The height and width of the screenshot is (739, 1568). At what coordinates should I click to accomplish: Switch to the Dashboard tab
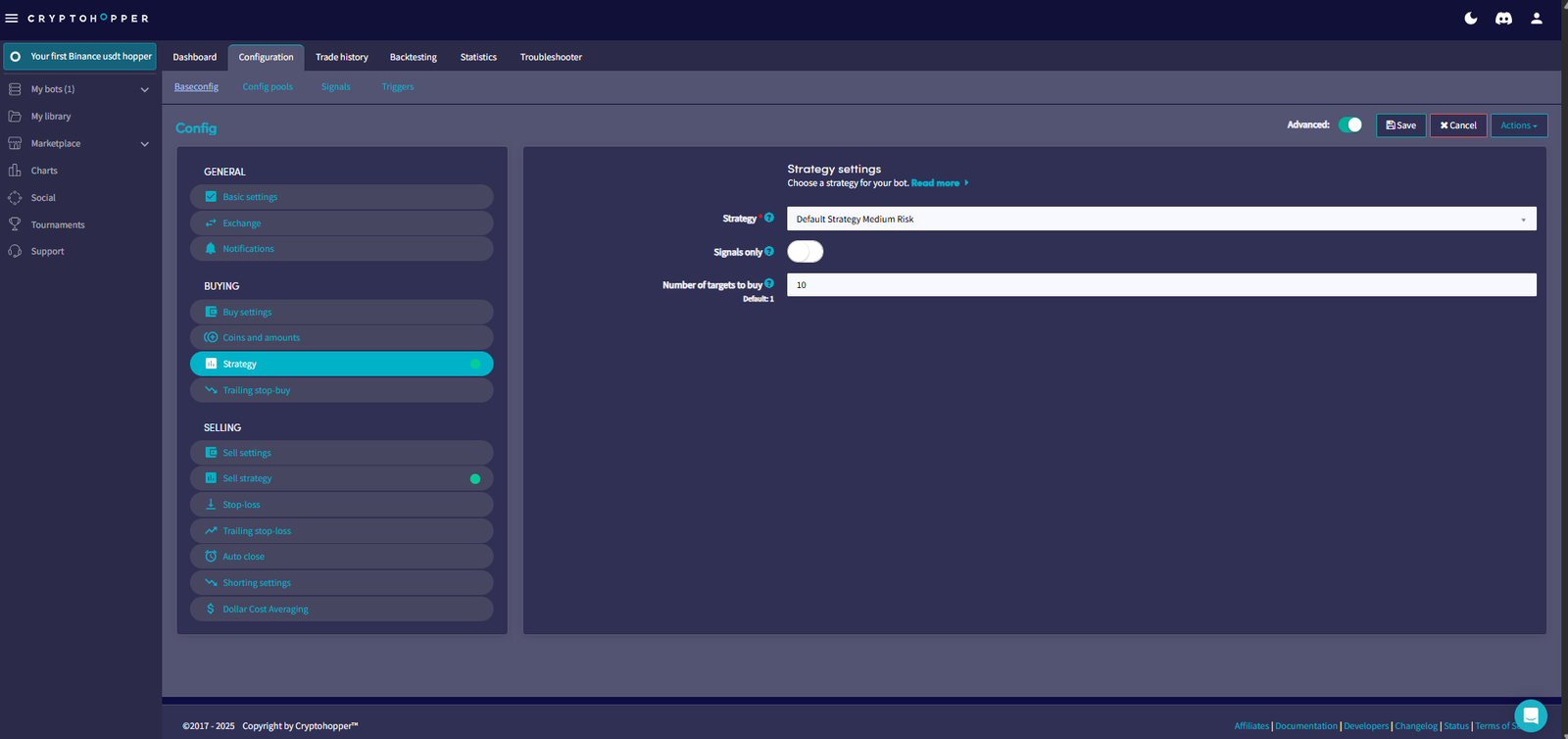point(195,57)
